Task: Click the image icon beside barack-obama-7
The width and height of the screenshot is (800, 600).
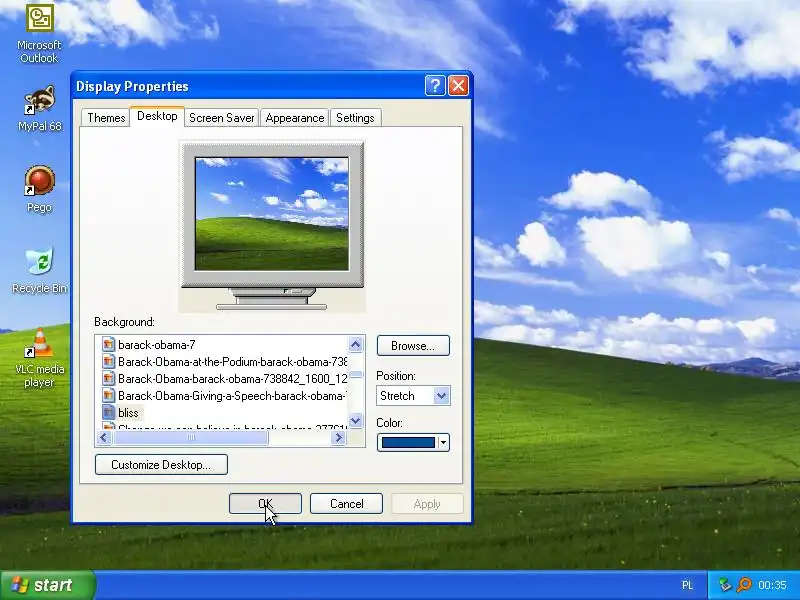Action: [108, 344]
